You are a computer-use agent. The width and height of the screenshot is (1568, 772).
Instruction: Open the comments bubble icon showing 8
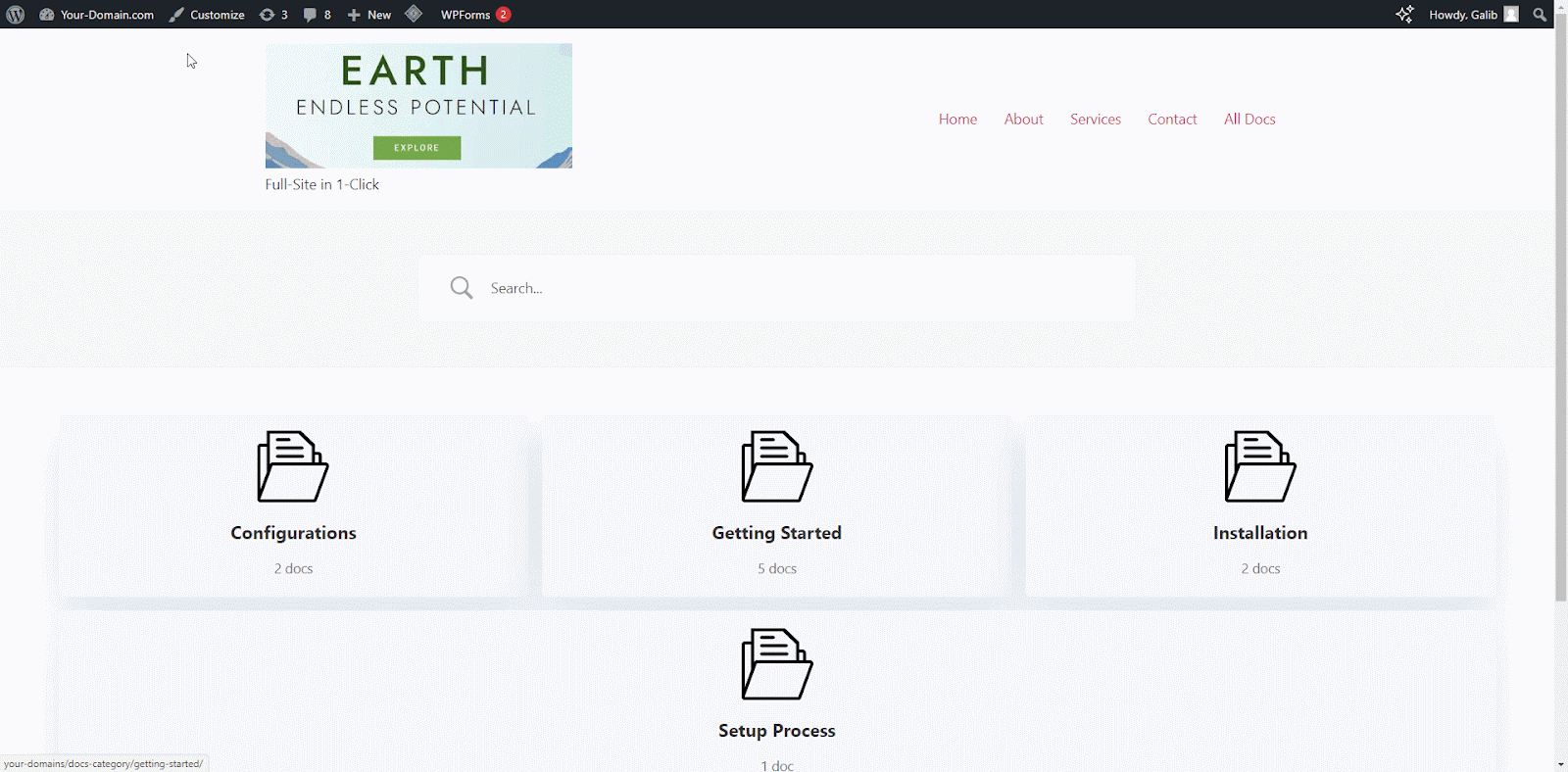(x=317, y=15)
